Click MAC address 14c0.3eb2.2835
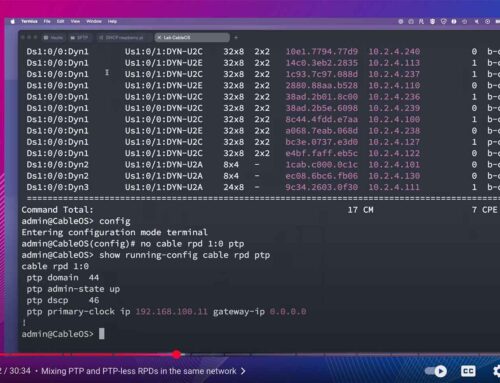 [322, 63]
